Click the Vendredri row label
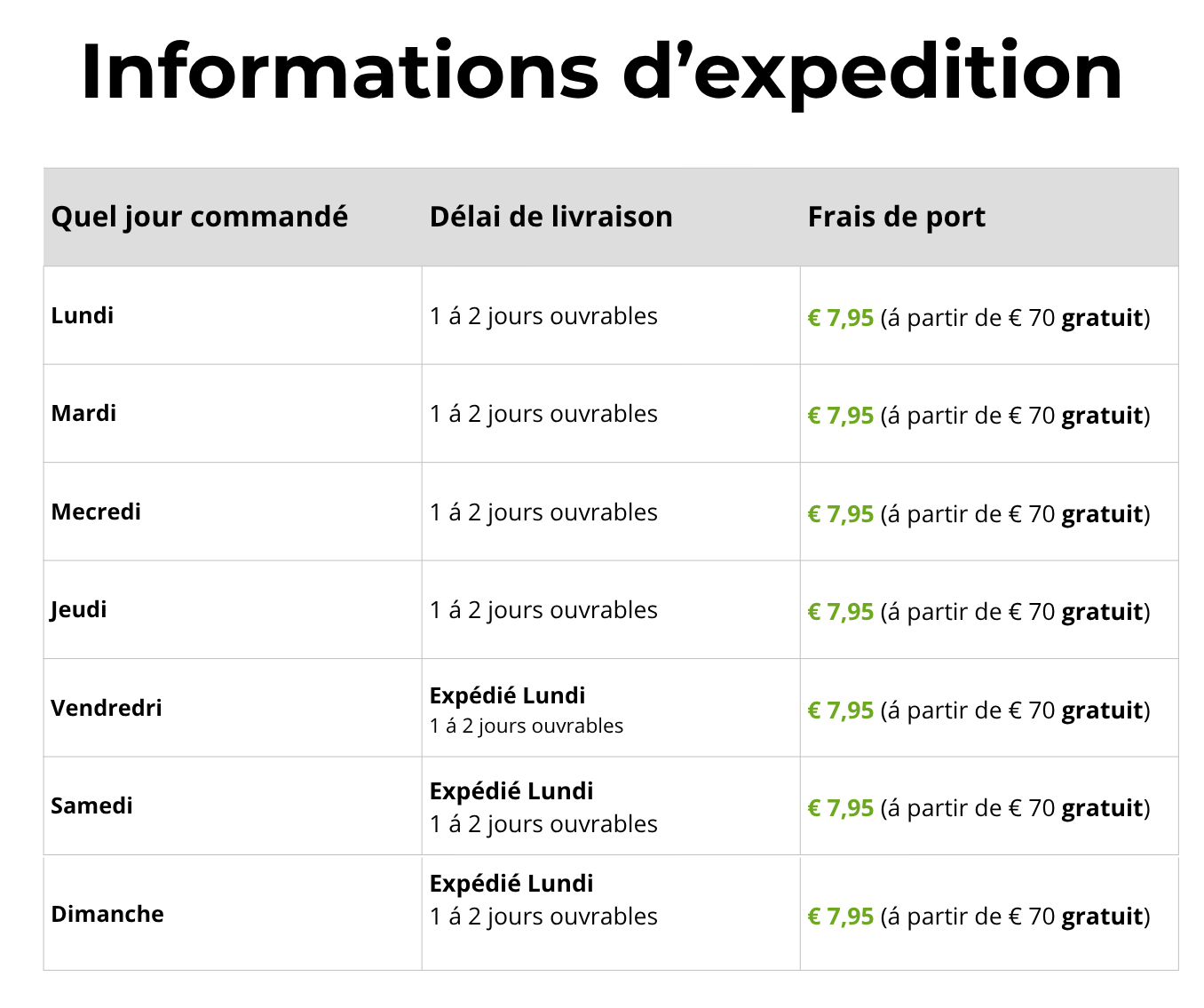The height and width of the screenshot is (1008, 1204). click(107, 708)
